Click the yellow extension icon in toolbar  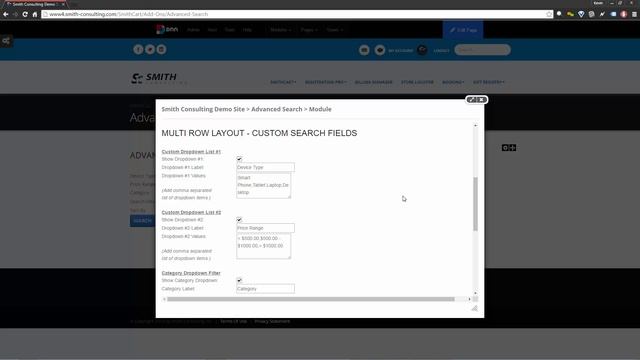[570, 14]
